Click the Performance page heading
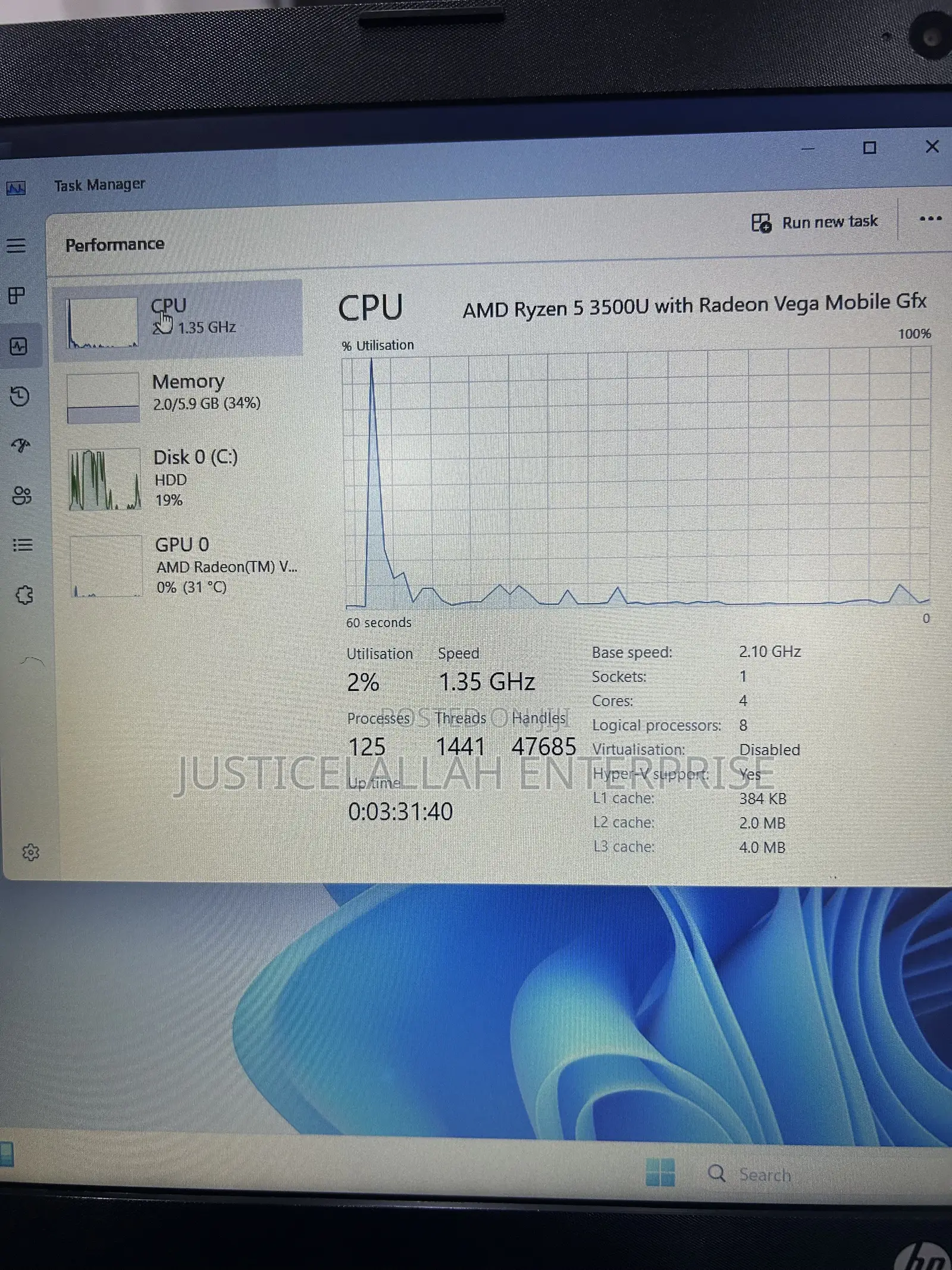 click(115, 245)
